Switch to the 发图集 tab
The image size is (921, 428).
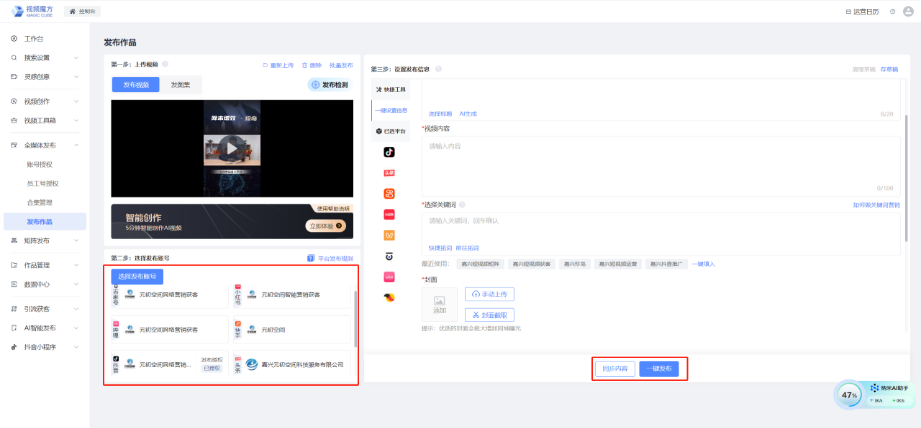(x=181, y=85)
